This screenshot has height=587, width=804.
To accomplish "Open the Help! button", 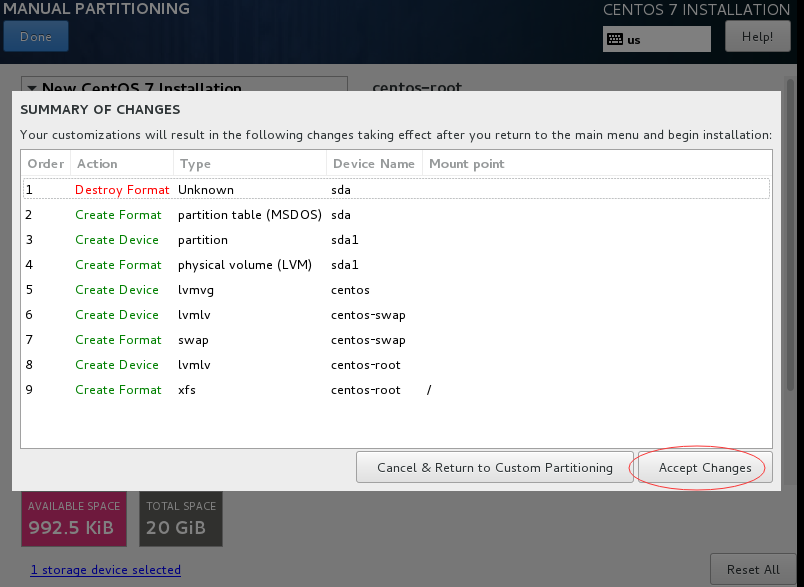I will (x=757, y=37).
